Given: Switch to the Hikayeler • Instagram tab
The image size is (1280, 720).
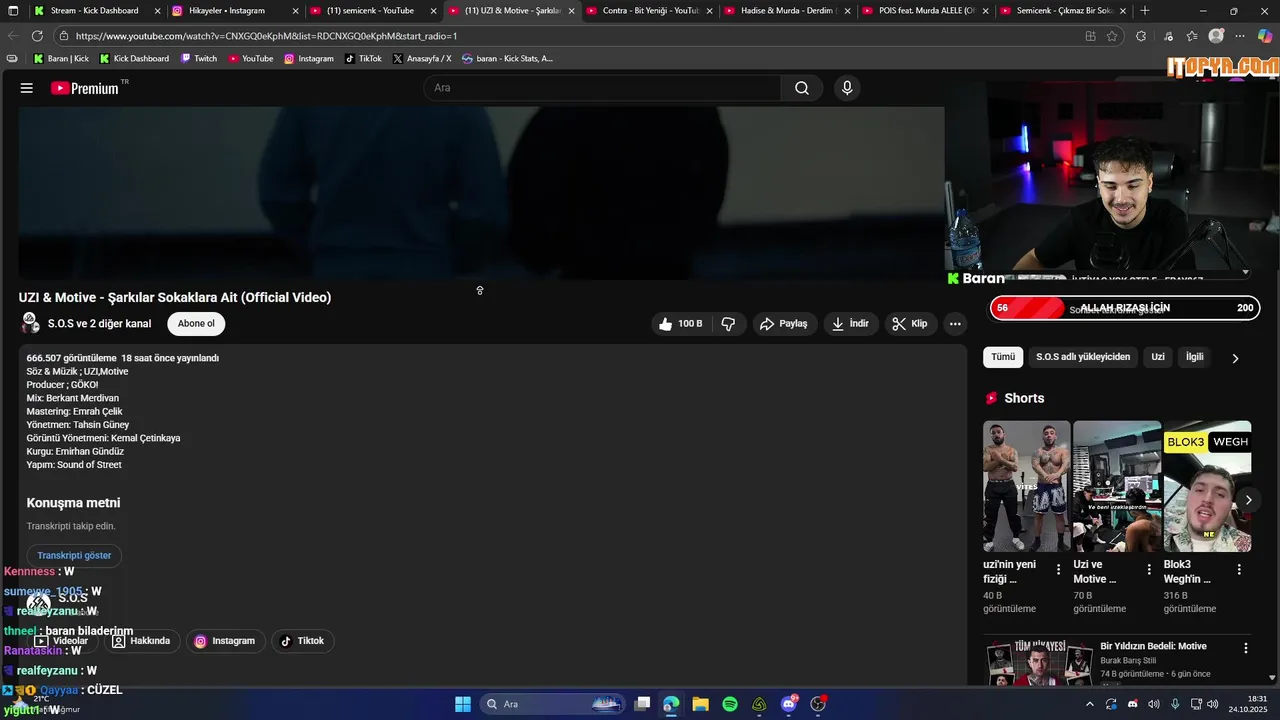Looking at the screenshot, I should pos(234,11).
